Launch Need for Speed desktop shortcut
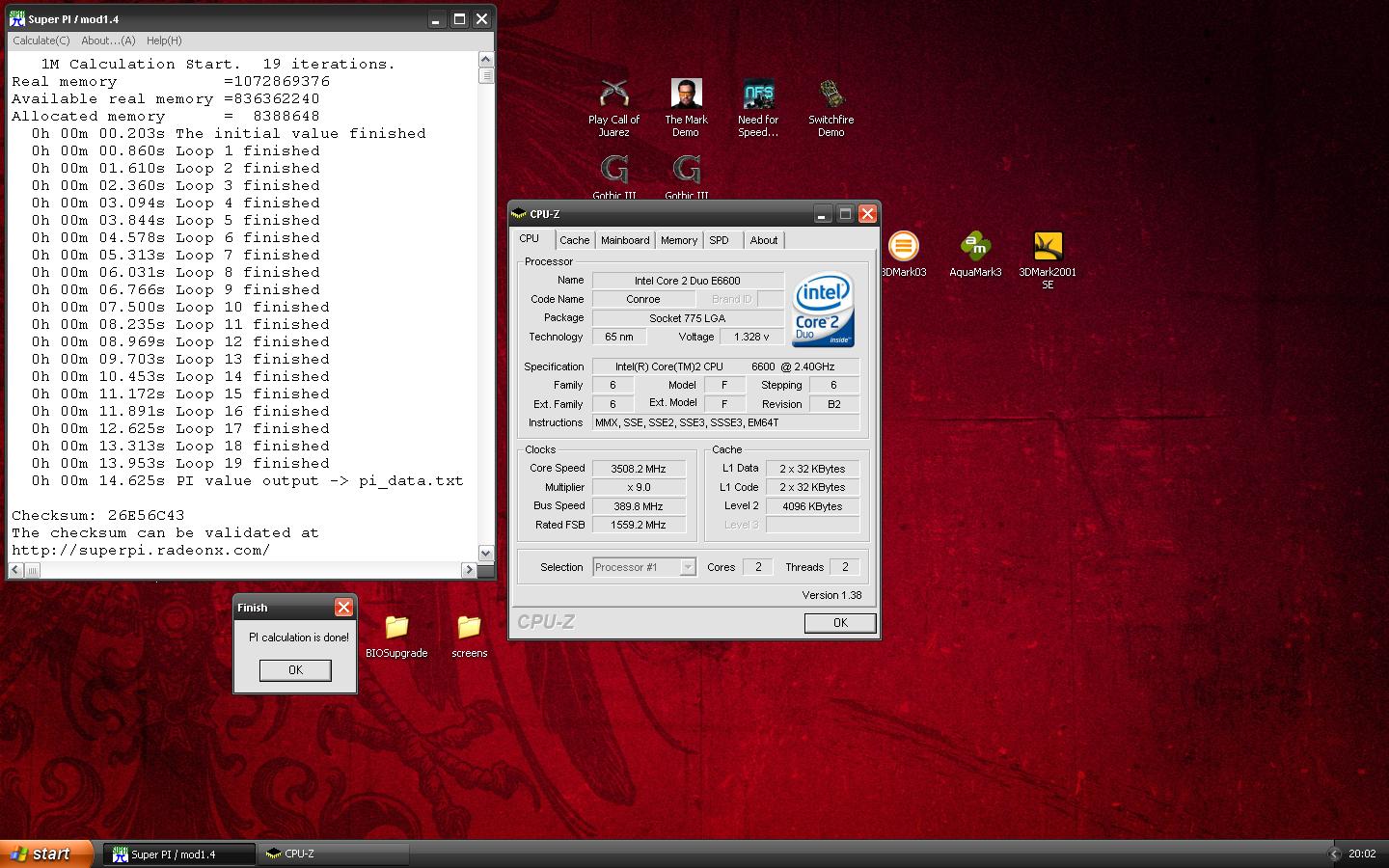 (x=758, y=107)
